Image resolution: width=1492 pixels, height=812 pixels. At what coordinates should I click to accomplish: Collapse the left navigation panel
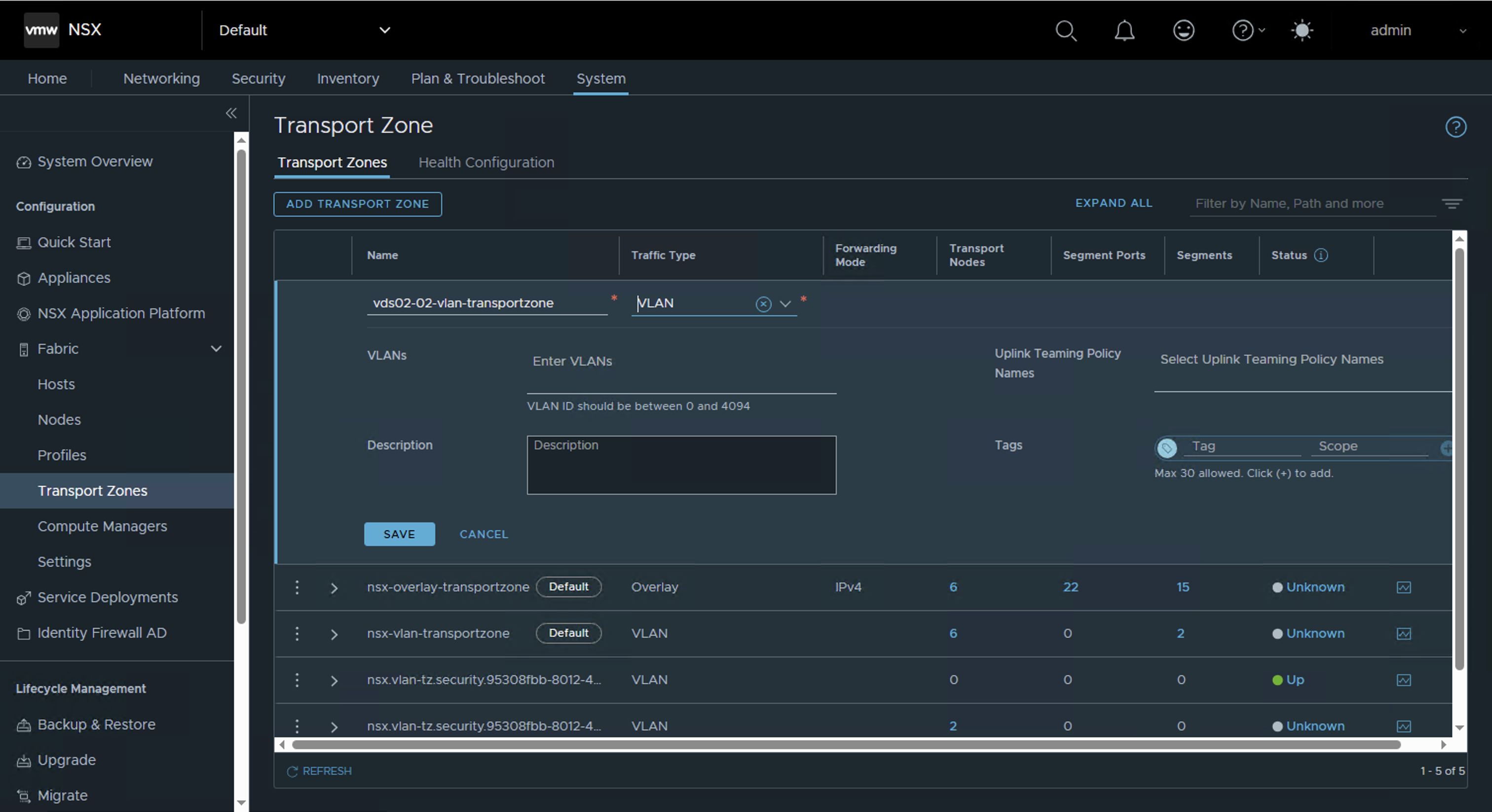click(x=231, y=113)
